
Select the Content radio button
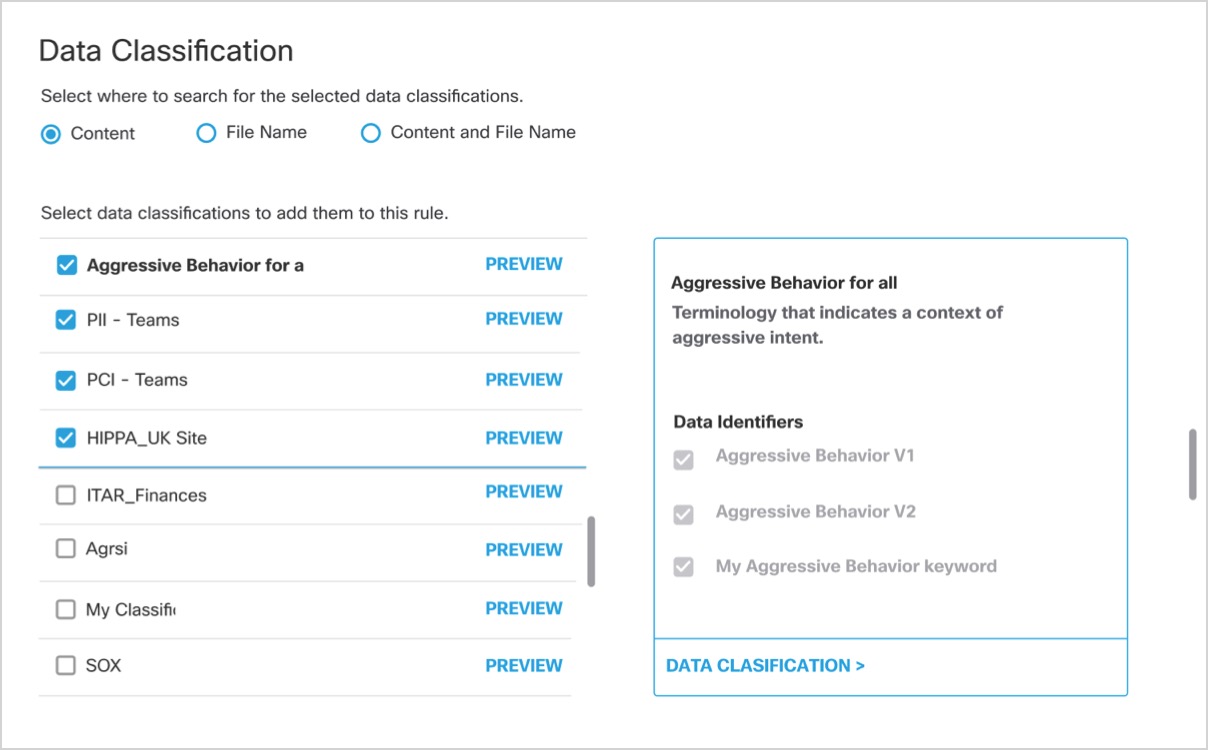click(x=51, y=134)
